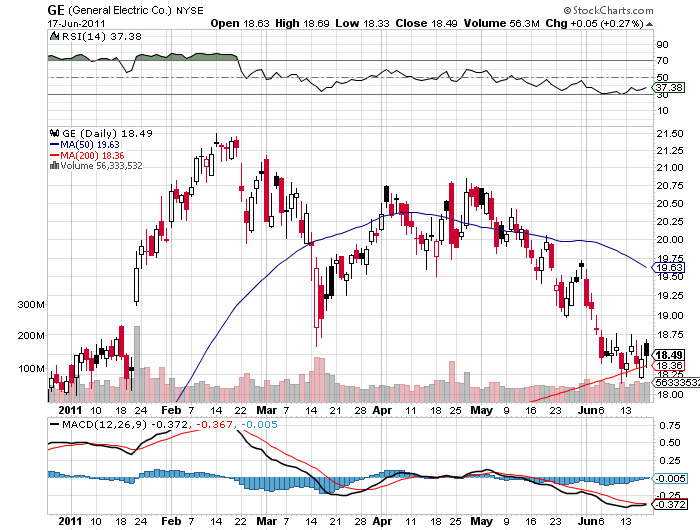The height and width of the screenshot is (530, 700).
Task: Click the RSI(14) indicator icon
Action: [x=54, y=36]
